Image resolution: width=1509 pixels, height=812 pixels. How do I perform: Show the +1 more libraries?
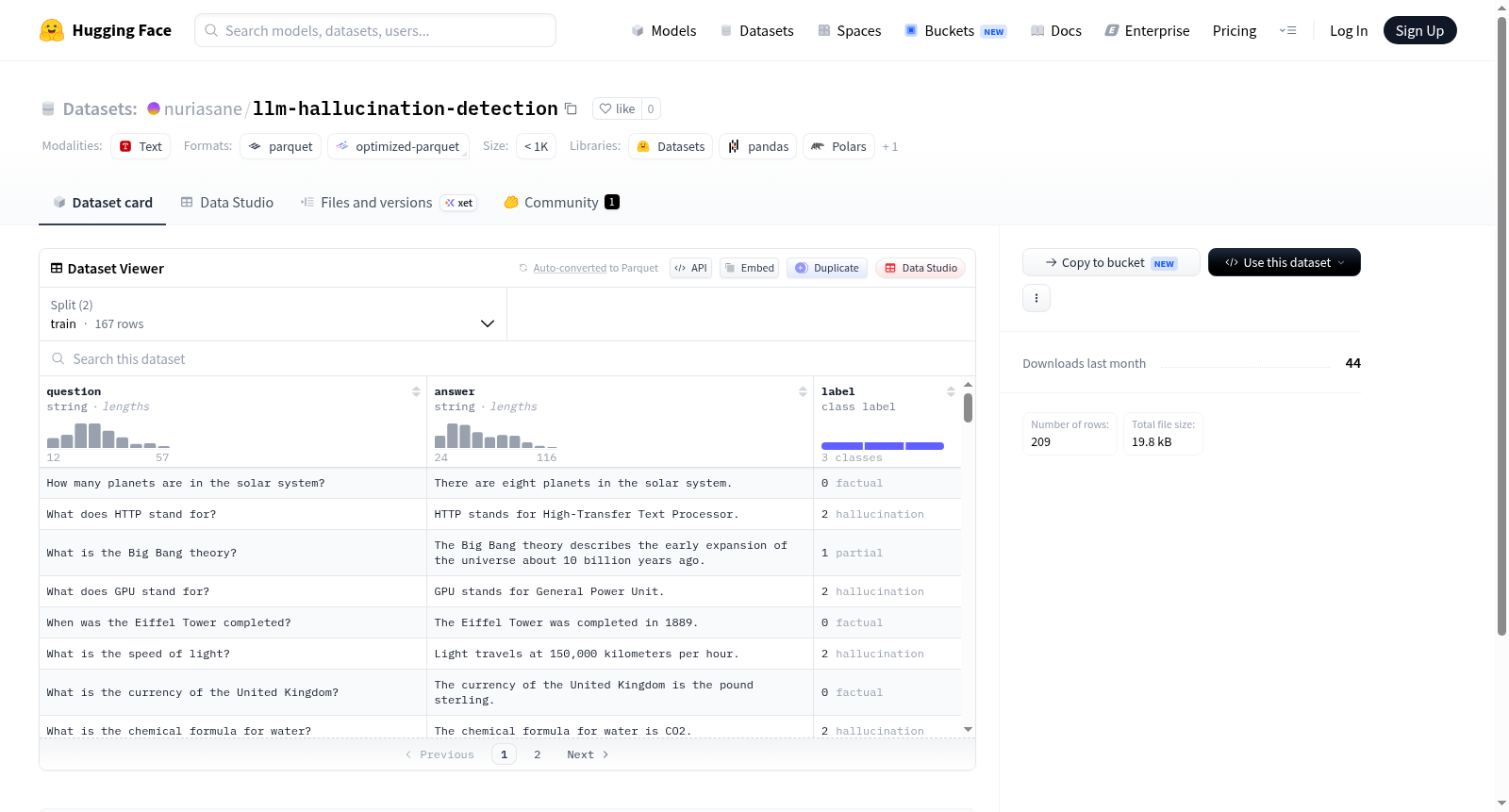[890, 146]
